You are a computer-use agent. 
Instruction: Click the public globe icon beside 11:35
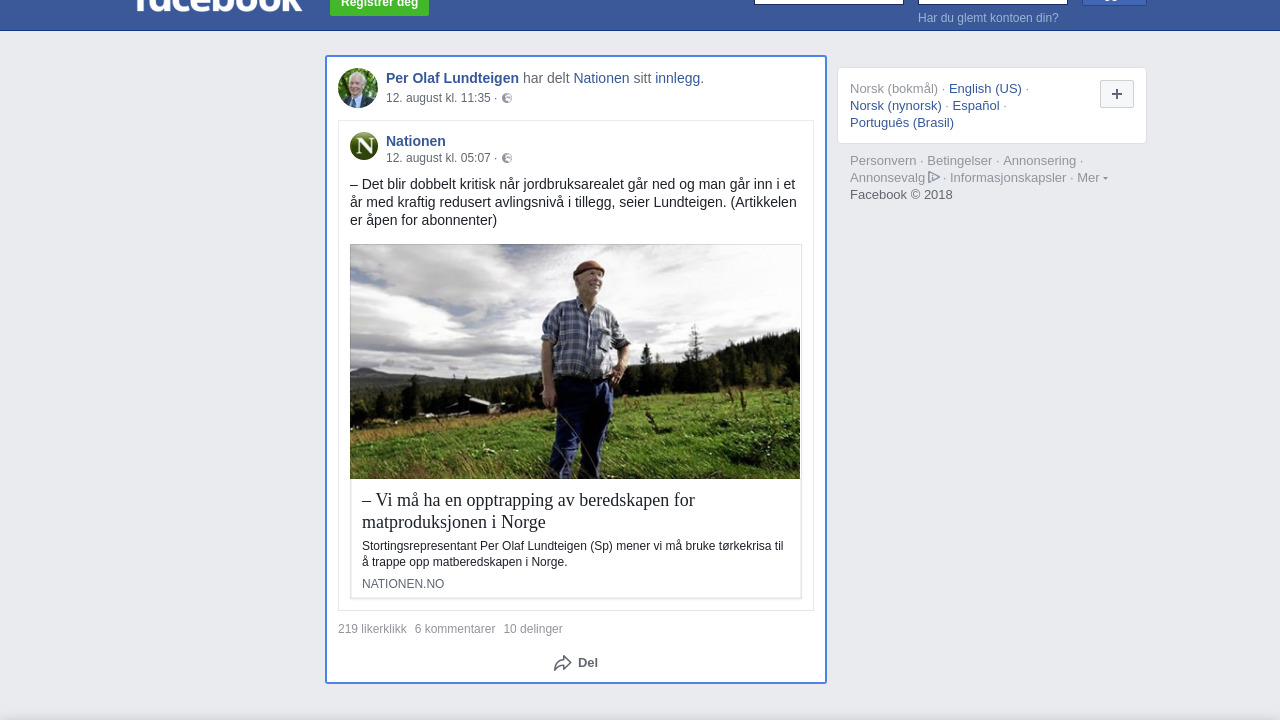point(507,98)
